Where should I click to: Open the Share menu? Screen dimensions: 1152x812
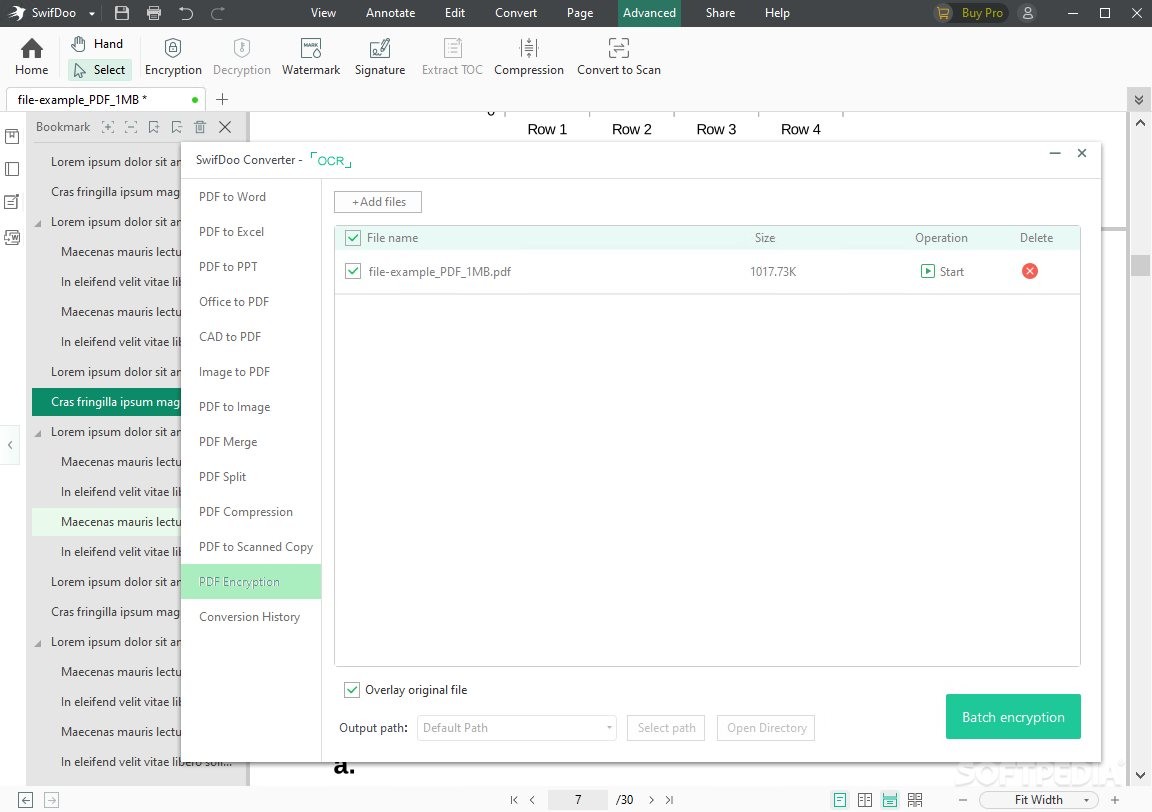[720, 13]
